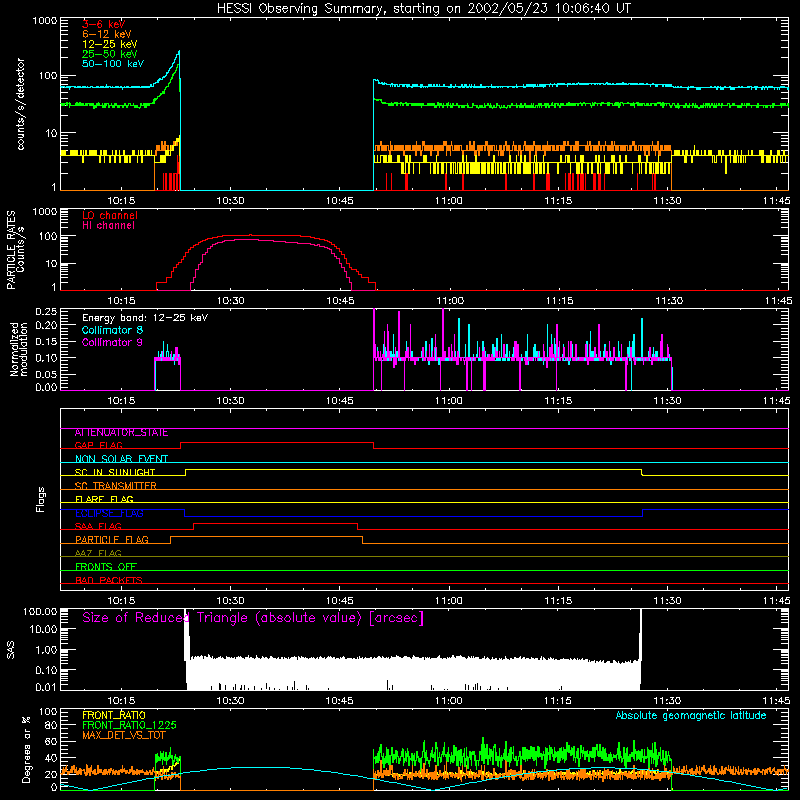This screenshot has width=800, height=800.
Task: Select the MAX_DET_VS_TOT legend label
Action: (124, 735)
